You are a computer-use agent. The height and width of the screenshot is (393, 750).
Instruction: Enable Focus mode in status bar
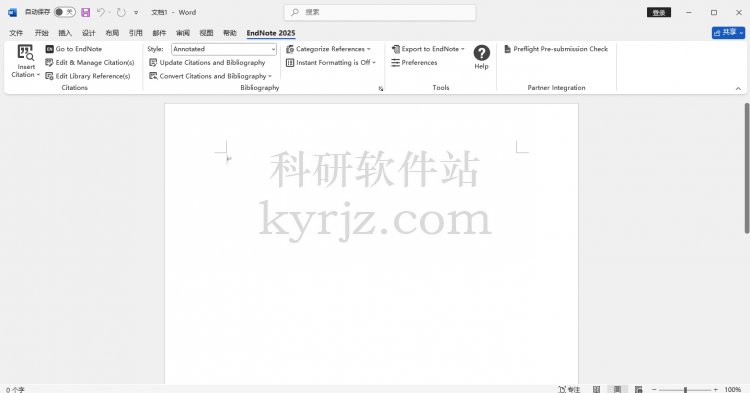point(569,390)
